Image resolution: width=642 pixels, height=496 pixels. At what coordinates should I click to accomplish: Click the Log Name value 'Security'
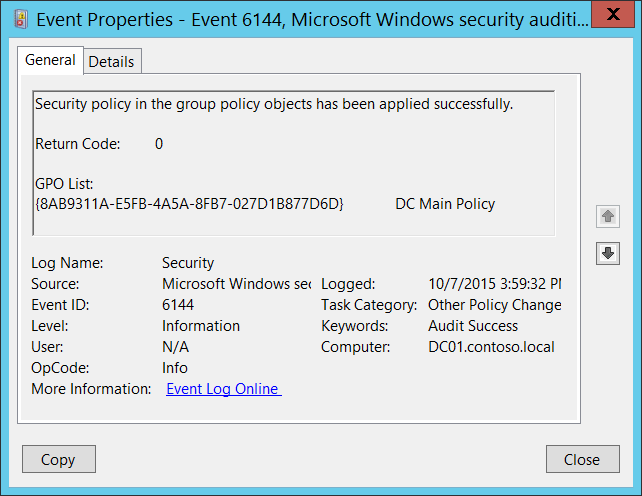click(188, 263)
